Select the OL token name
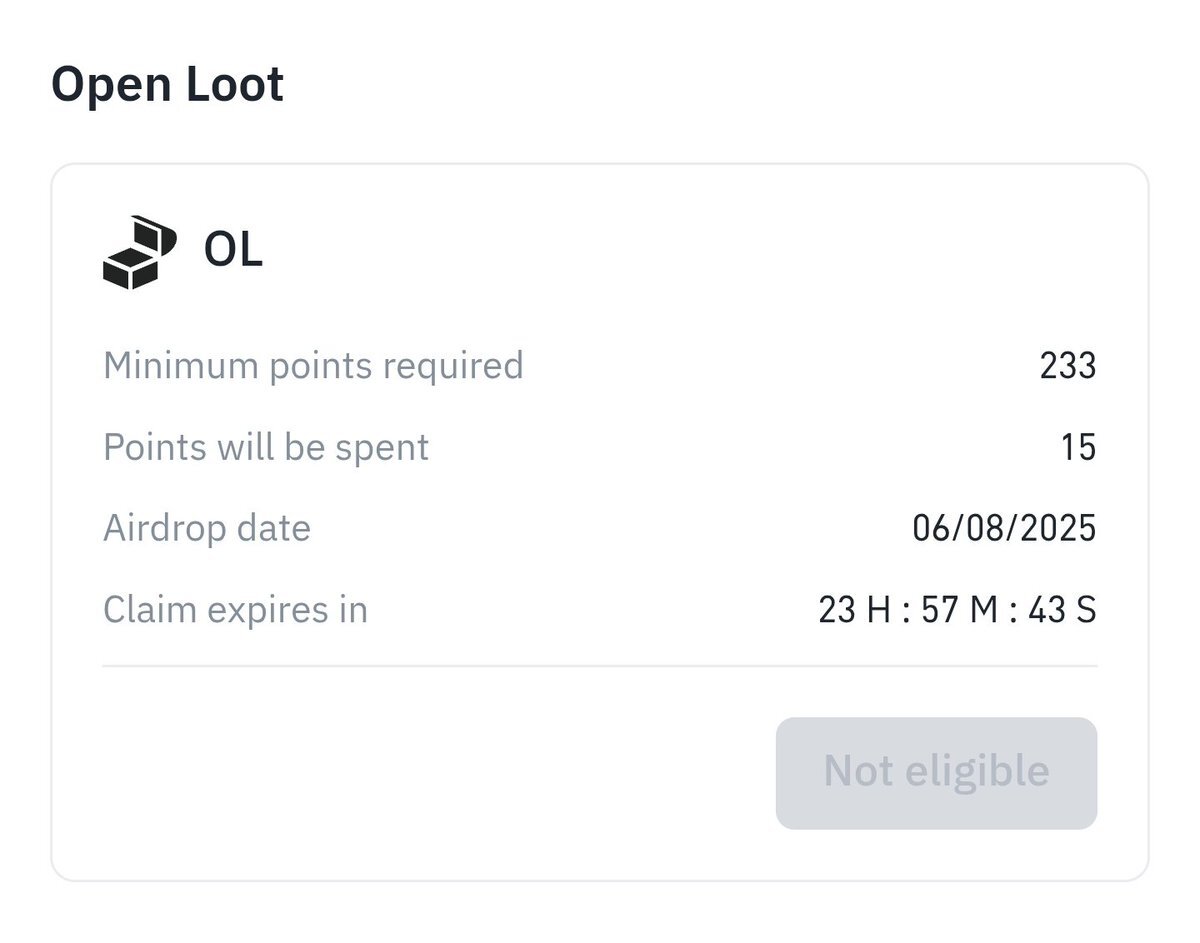The width and height of the screenshot is (1200, 943). pyautogui.click(x=233, y=250)
